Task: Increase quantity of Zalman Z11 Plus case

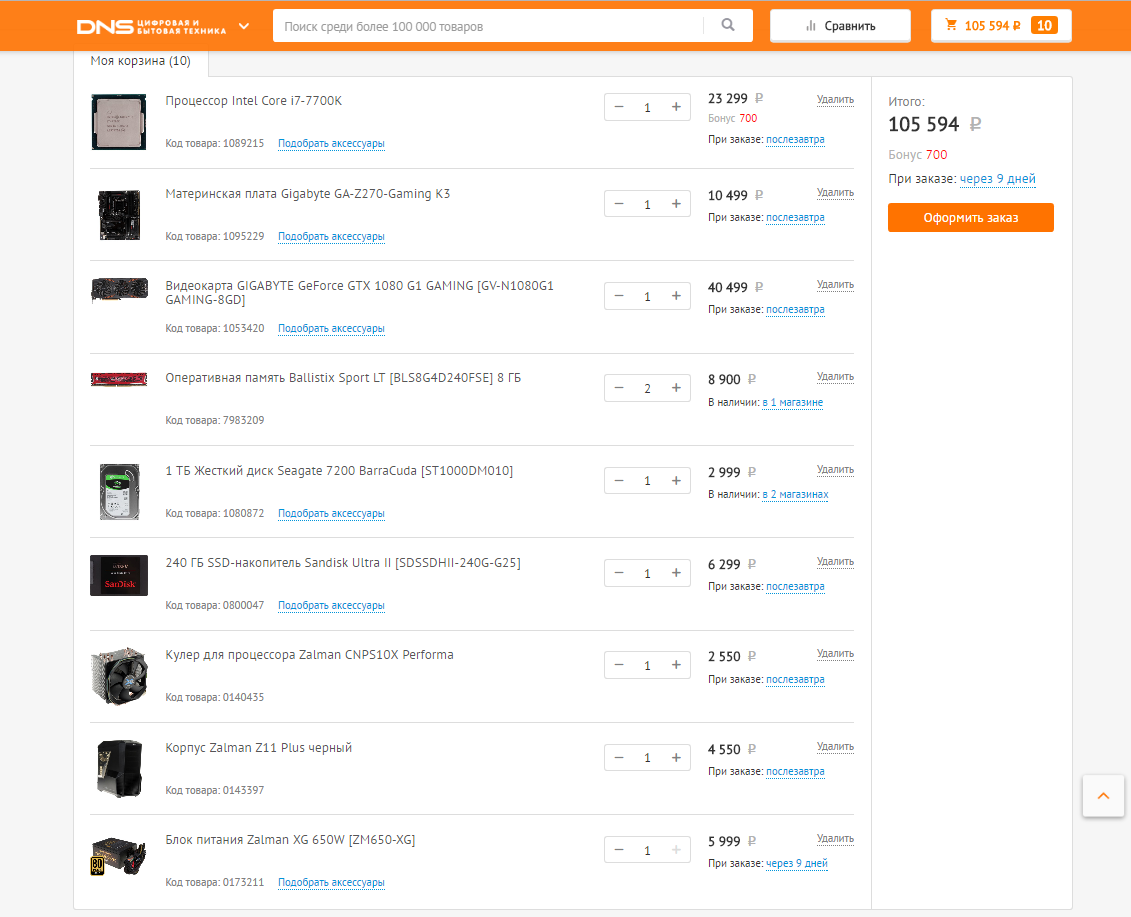Action: point(676,758)
